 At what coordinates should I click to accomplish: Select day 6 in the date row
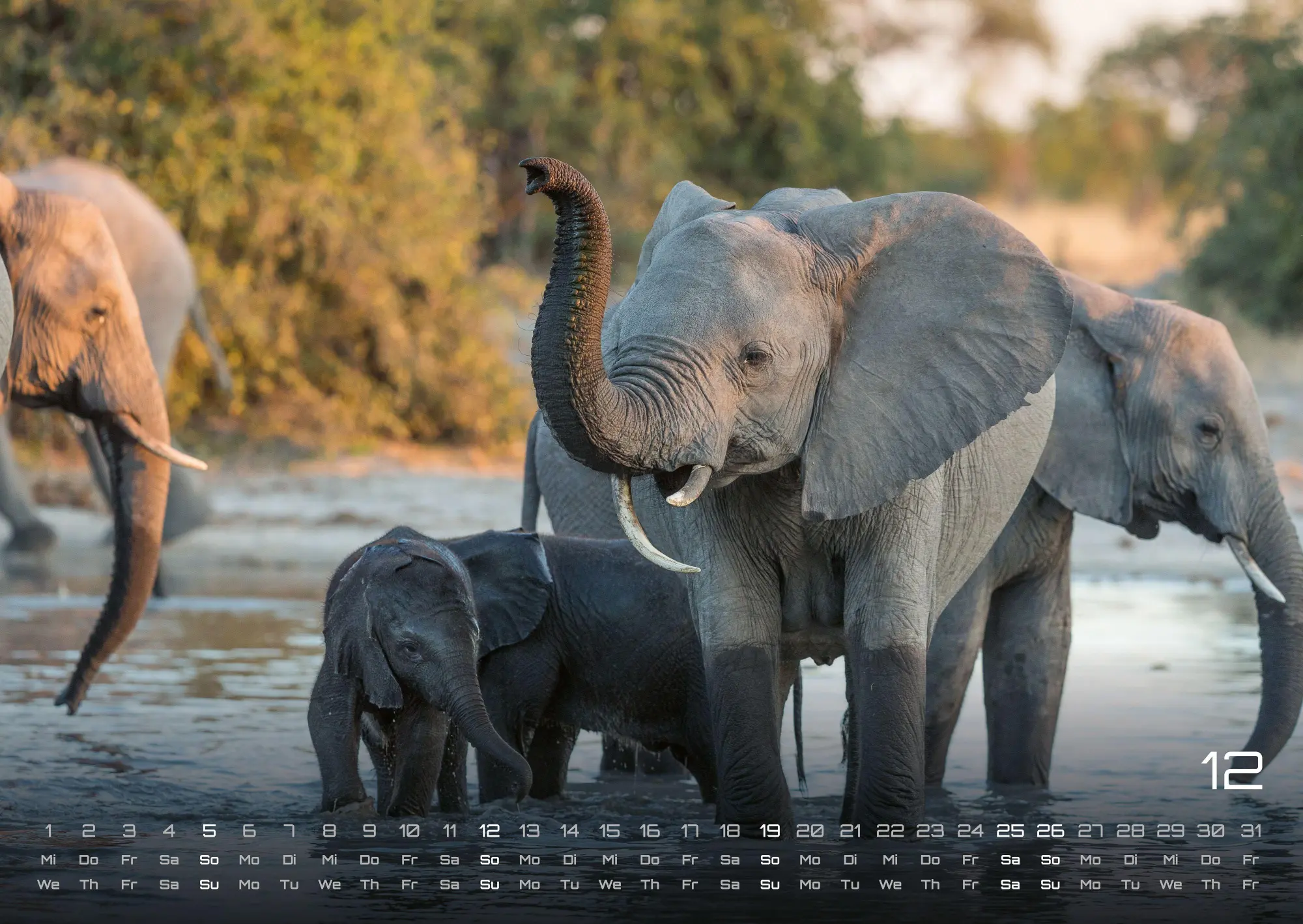[x=249, y=831]
